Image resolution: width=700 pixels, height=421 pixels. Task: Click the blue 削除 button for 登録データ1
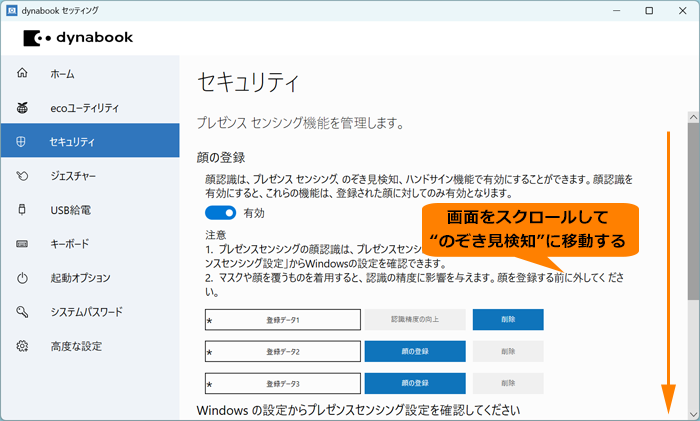(508, 320)
